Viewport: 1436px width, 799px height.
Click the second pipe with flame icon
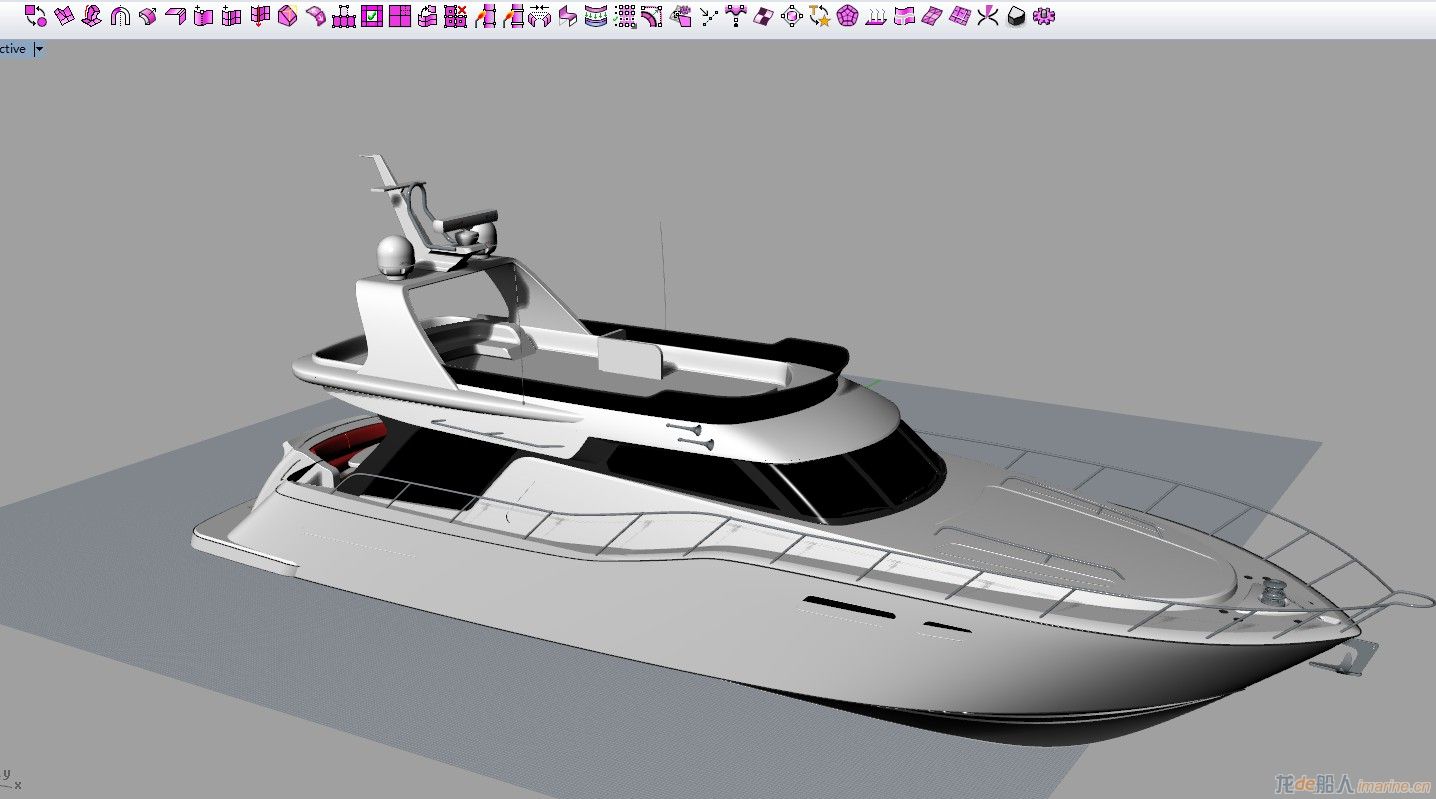tap(512, 16)
